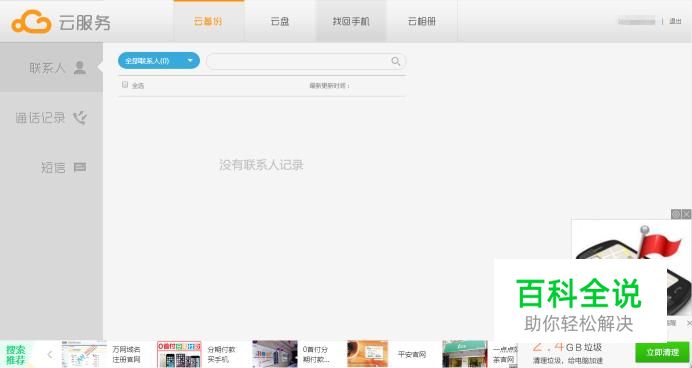The image size is (692, 368).
Task: Click the 退出 logout link
Action: click(x=675, y=21)
